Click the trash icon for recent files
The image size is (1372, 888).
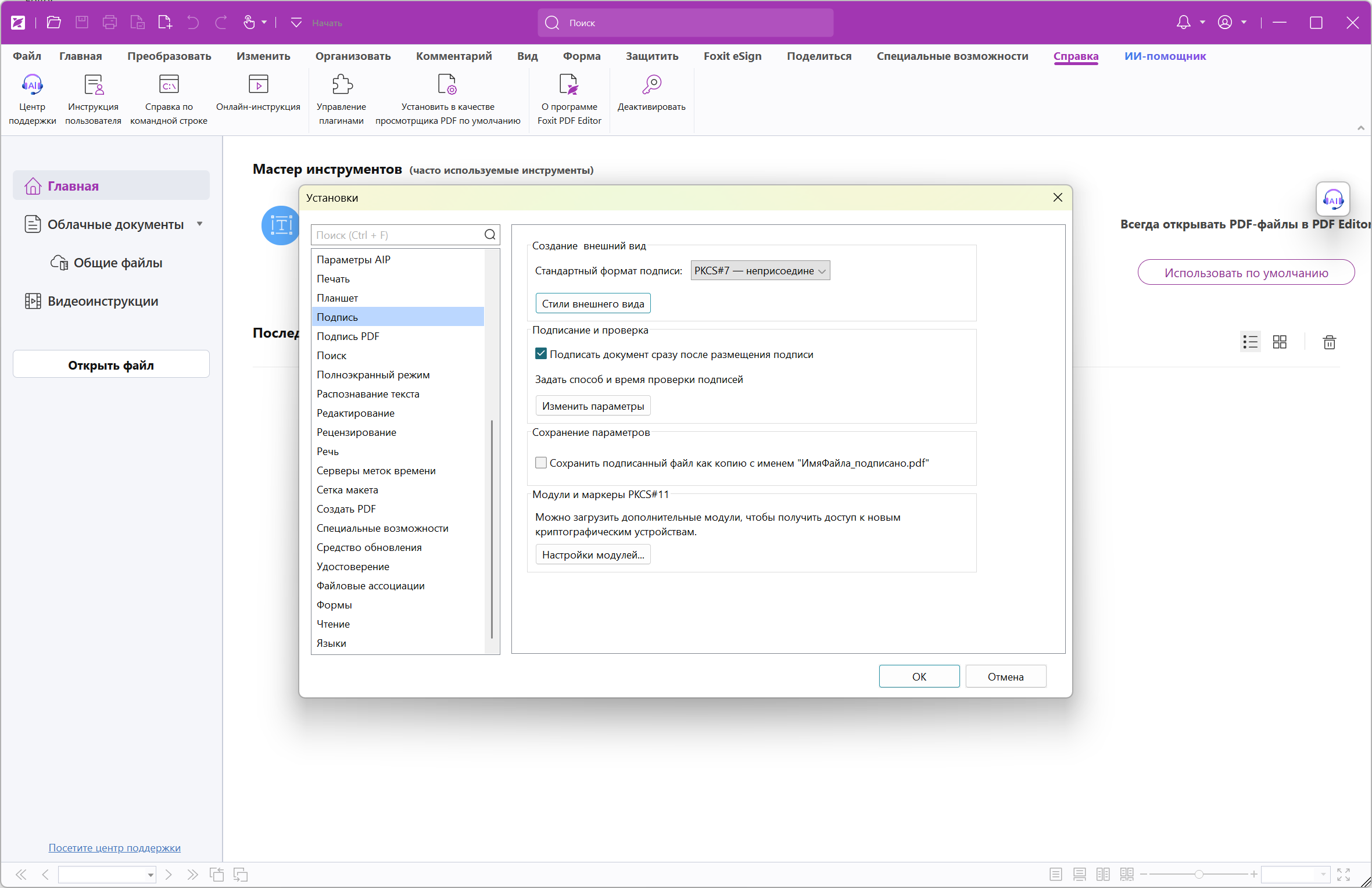tap(1330, 342)
